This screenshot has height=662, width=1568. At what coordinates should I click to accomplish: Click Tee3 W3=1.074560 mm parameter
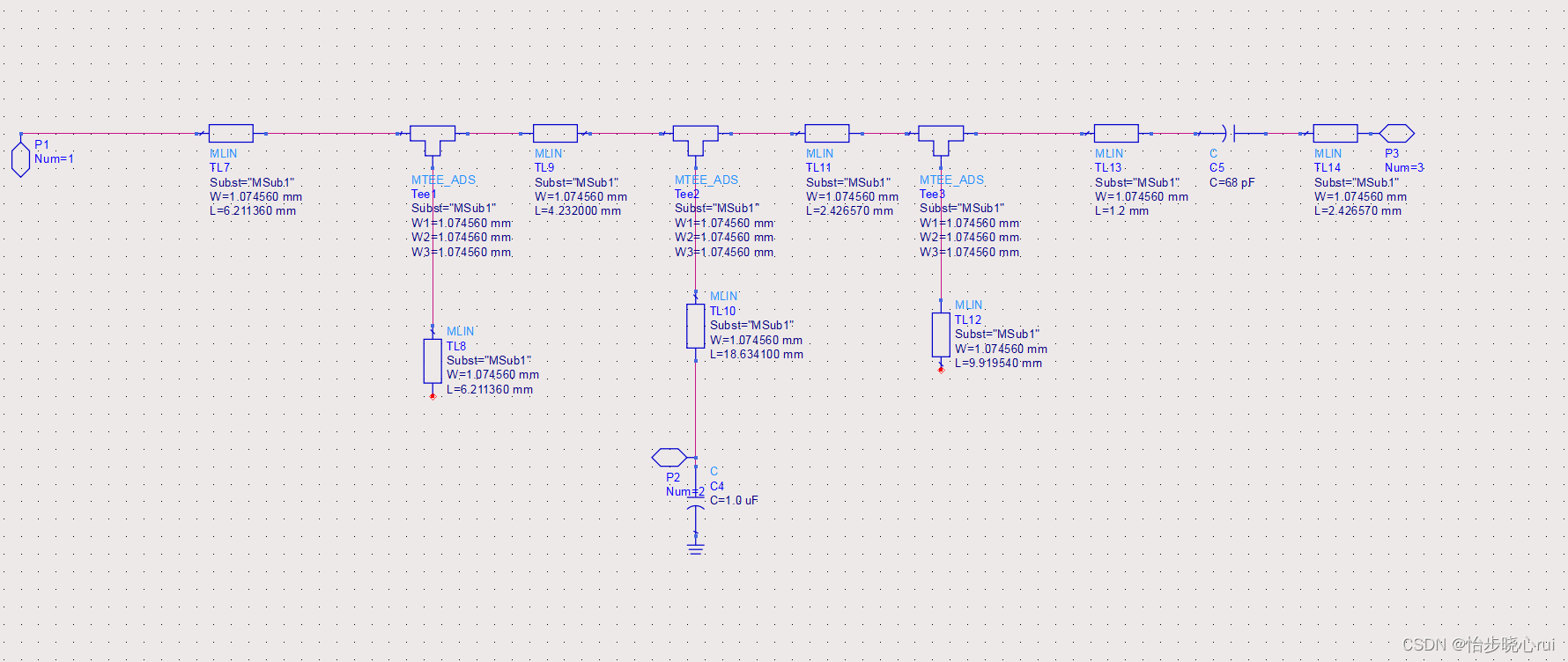coord(970,252)
